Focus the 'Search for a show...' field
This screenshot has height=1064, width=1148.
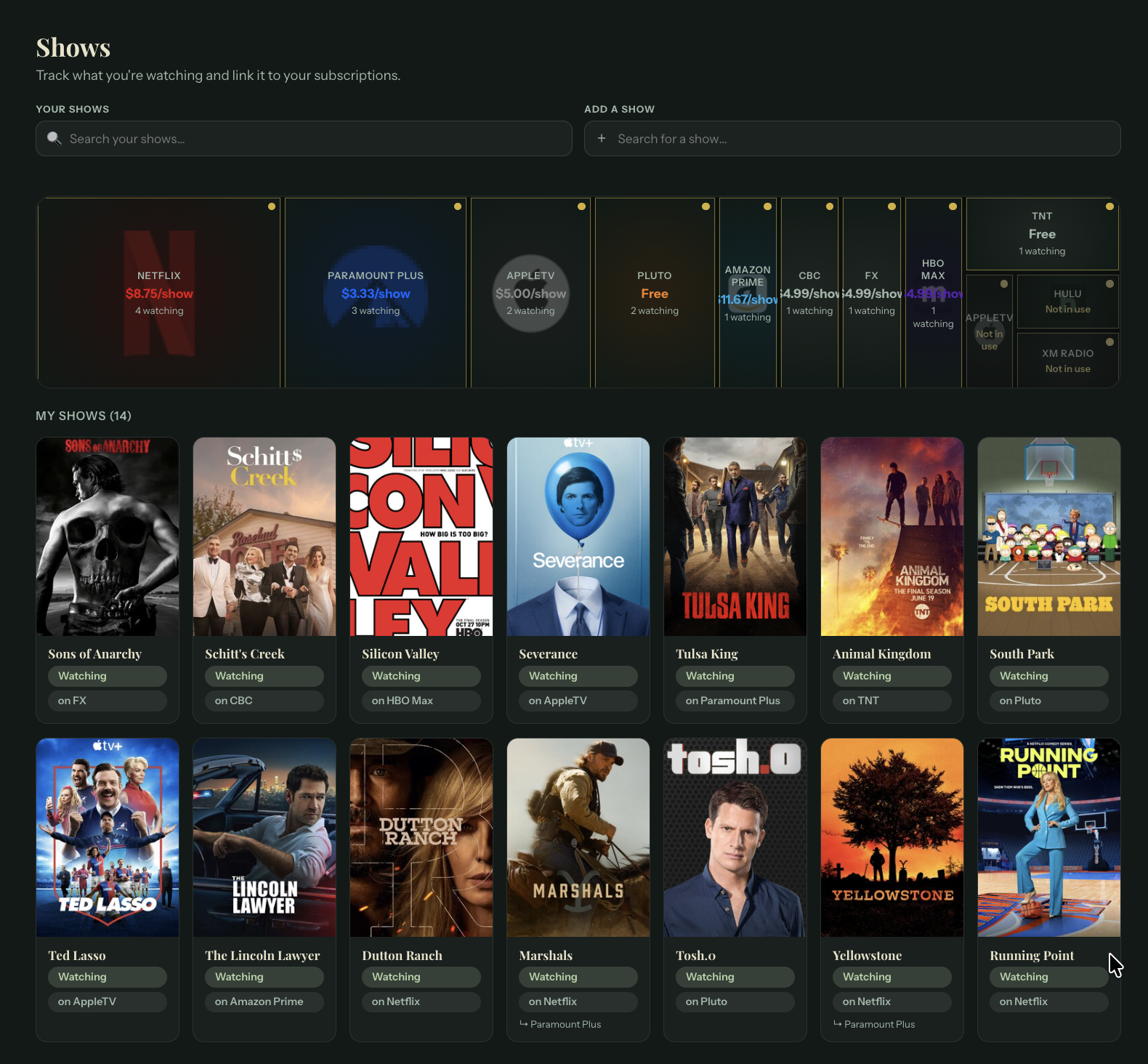pyautogui.click(x=852, y=138)
